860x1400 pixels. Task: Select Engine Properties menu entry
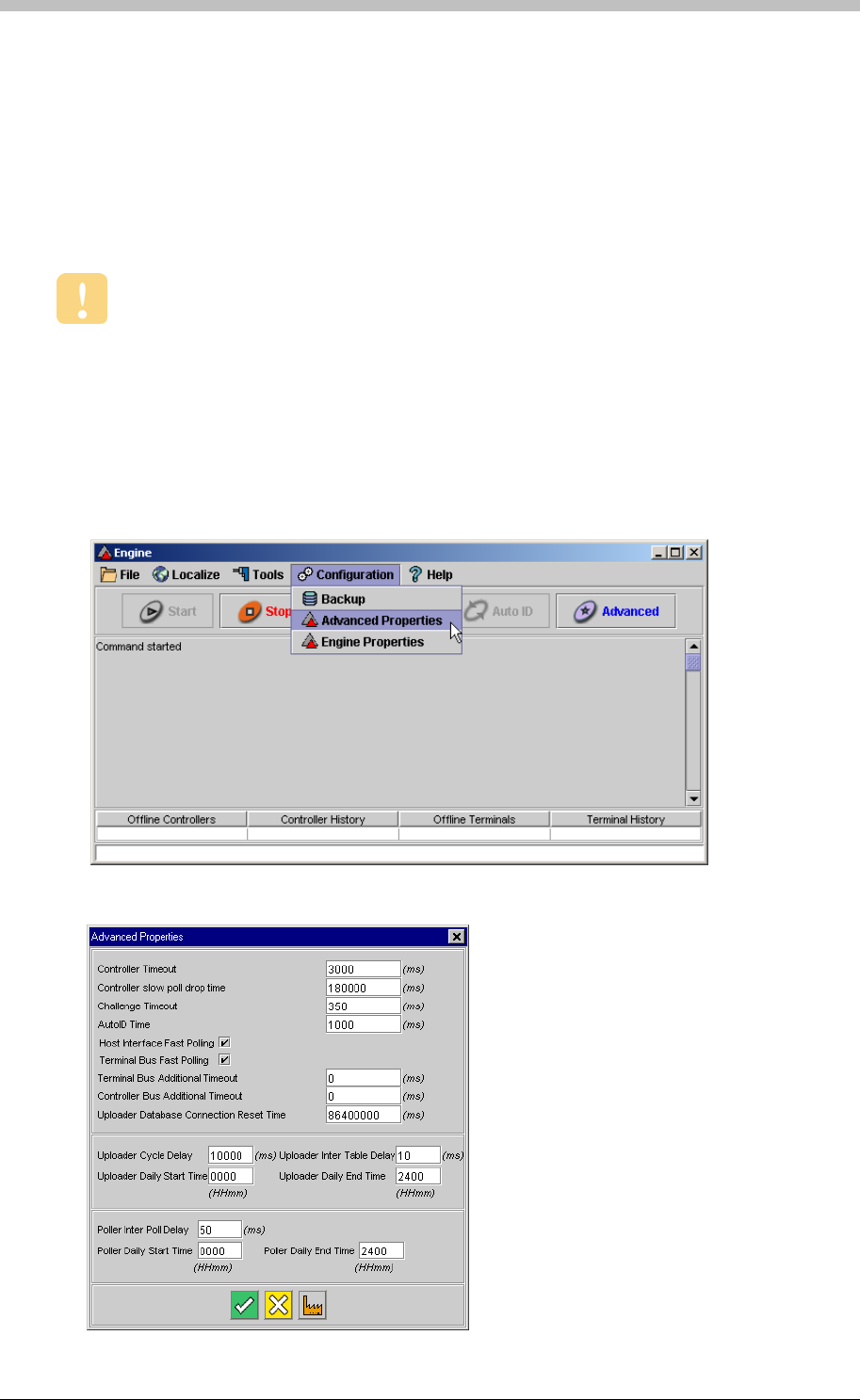(376, 642)
